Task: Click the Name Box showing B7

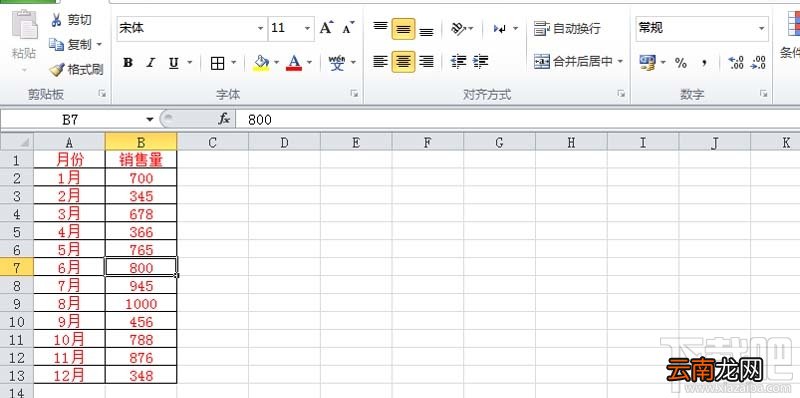Action: pos(71,120)
